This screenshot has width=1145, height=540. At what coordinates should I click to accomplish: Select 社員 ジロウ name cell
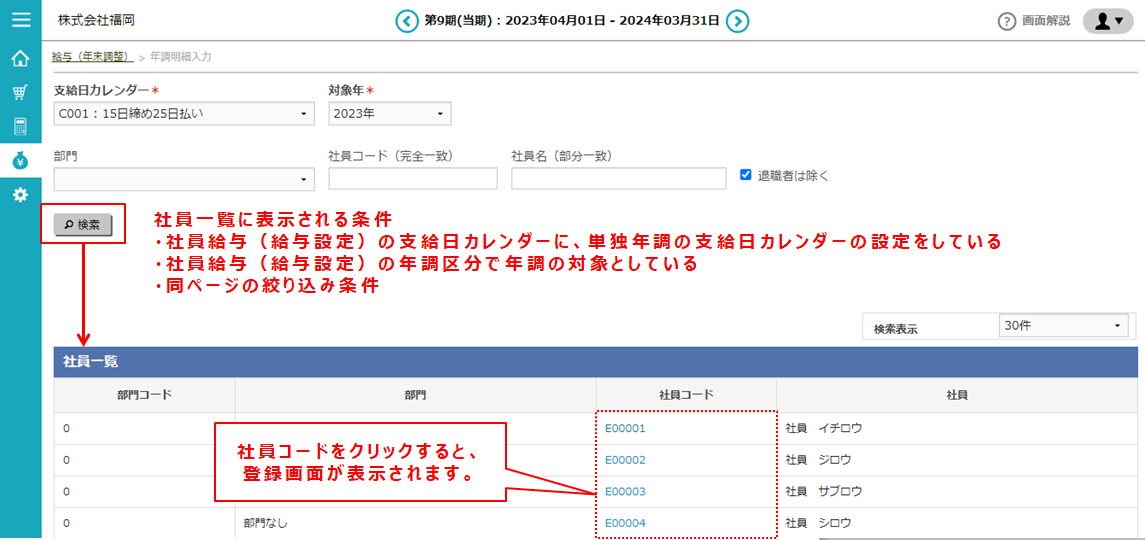point(957,460)
